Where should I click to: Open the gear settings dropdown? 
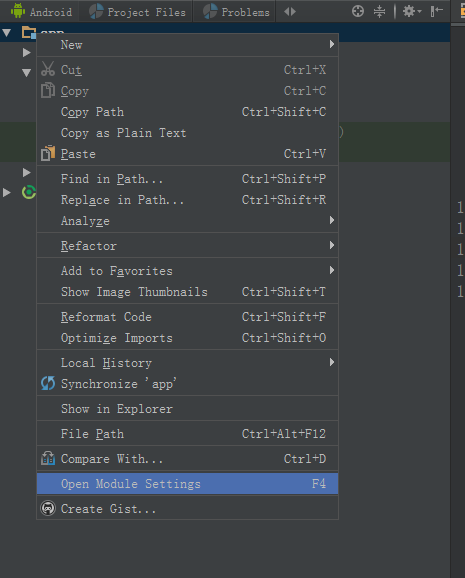coord(412,11)
